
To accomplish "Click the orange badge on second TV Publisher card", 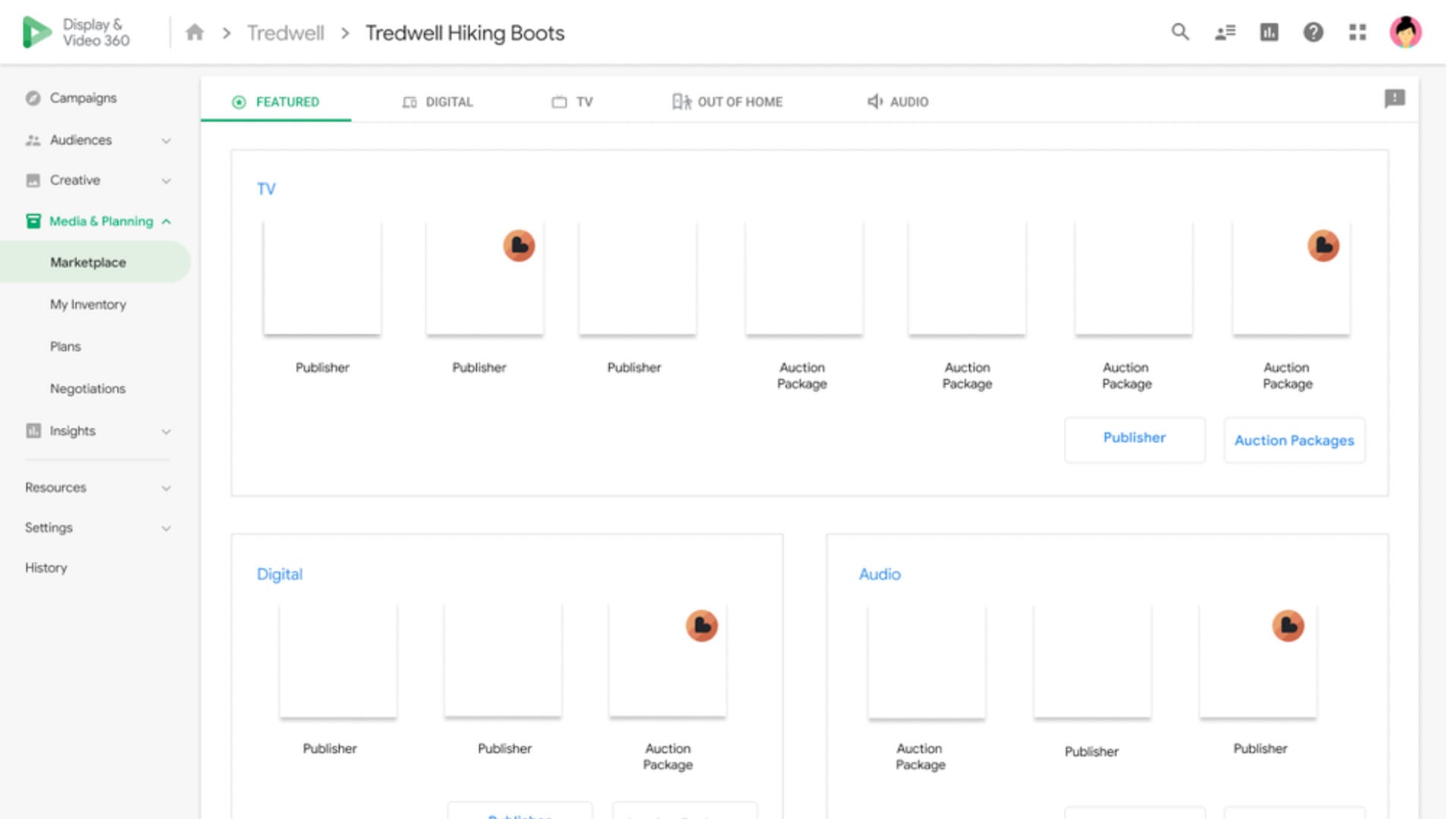I will (519, 246).
